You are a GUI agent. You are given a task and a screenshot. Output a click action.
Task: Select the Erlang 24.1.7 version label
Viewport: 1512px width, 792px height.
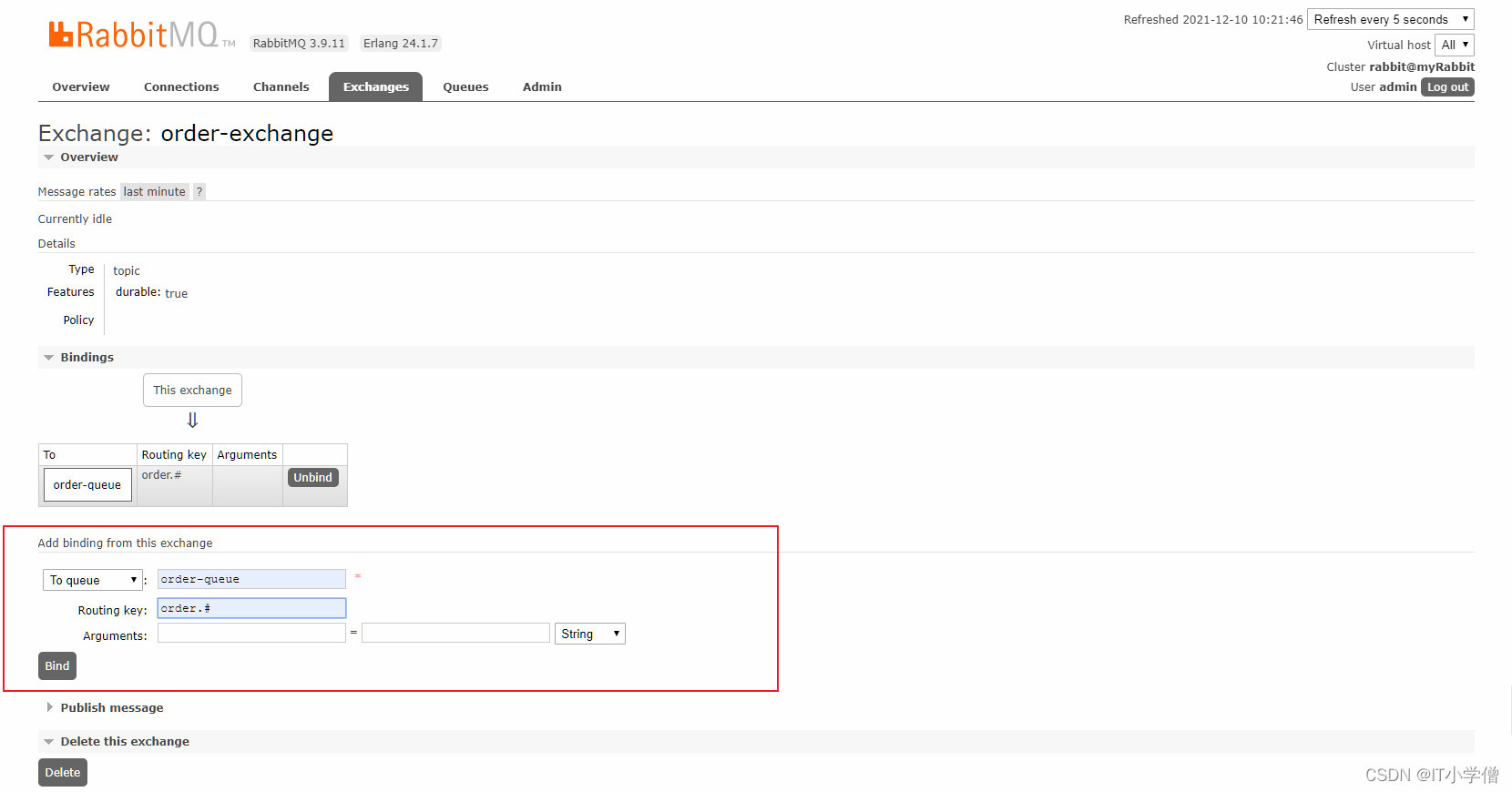(x=401, y=43)
